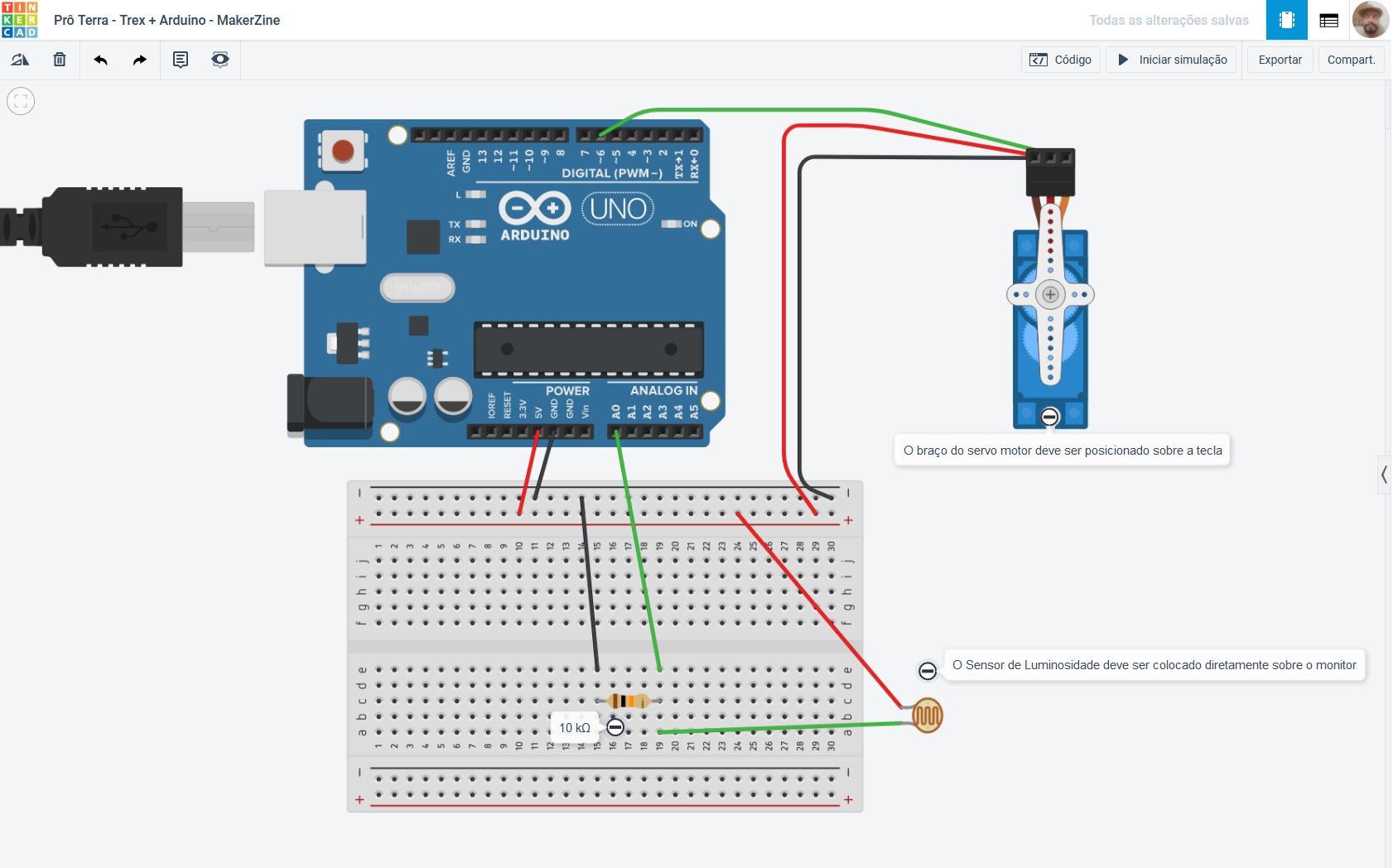This screenshot has width=1393, height=868.
Task: Collapse the luminosity sensor note
Action: (928, 671)
